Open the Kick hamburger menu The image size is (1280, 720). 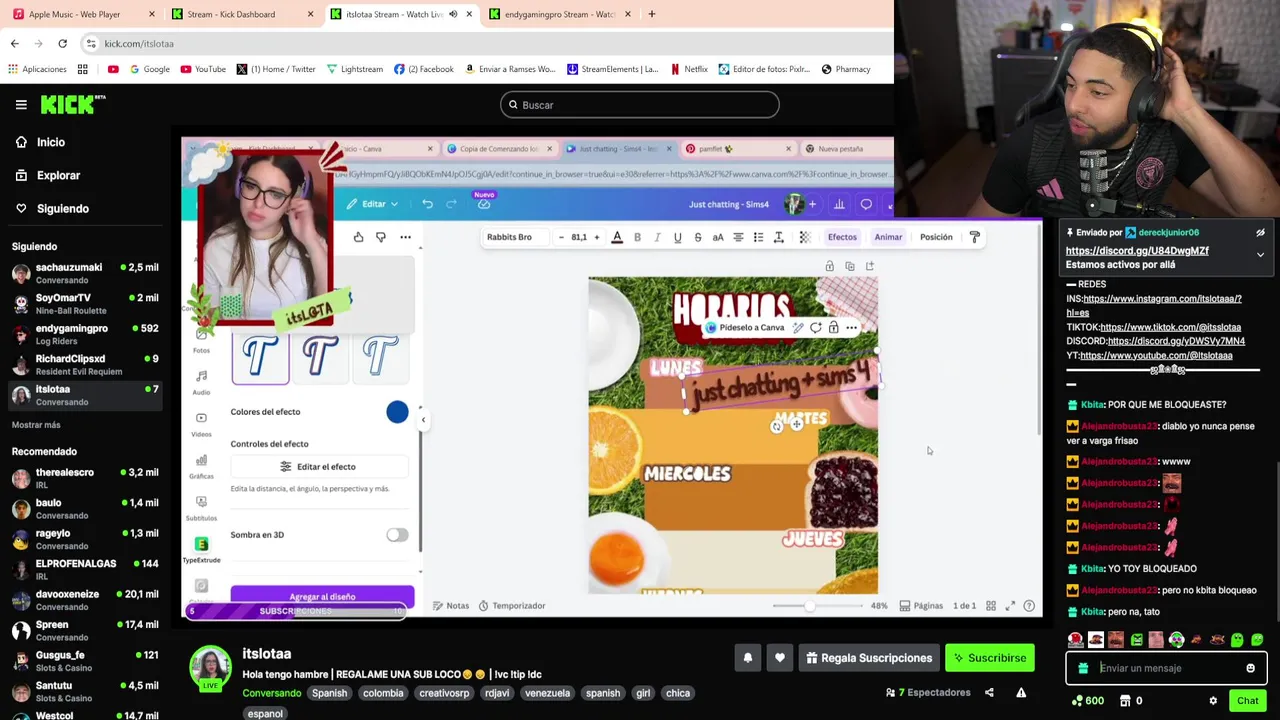coord(21,104)
